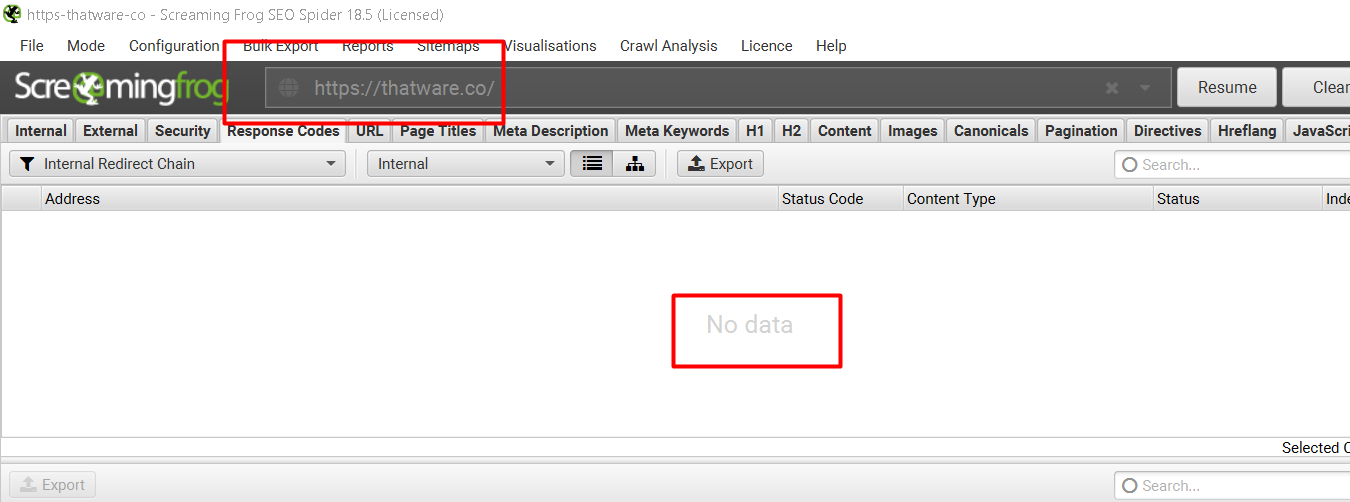Open the Internal scope dropdown

(465, 164)
